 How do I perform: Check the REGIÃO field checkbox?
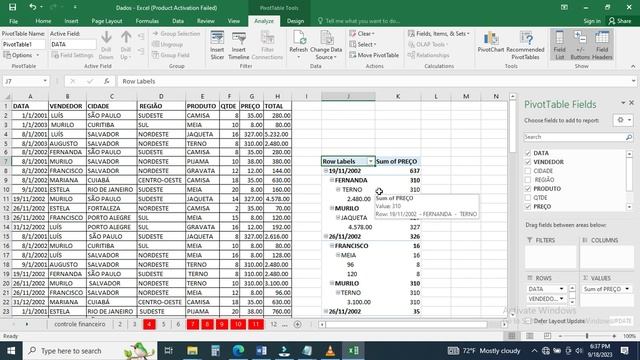(528, 180)
